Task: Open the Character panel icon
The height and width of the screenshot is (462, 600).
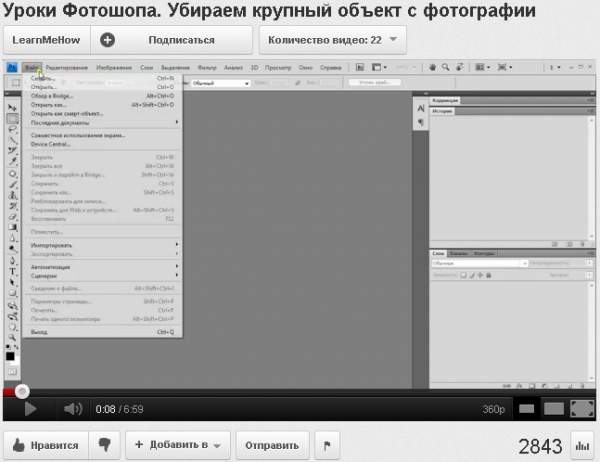Action: pos(421,109)
